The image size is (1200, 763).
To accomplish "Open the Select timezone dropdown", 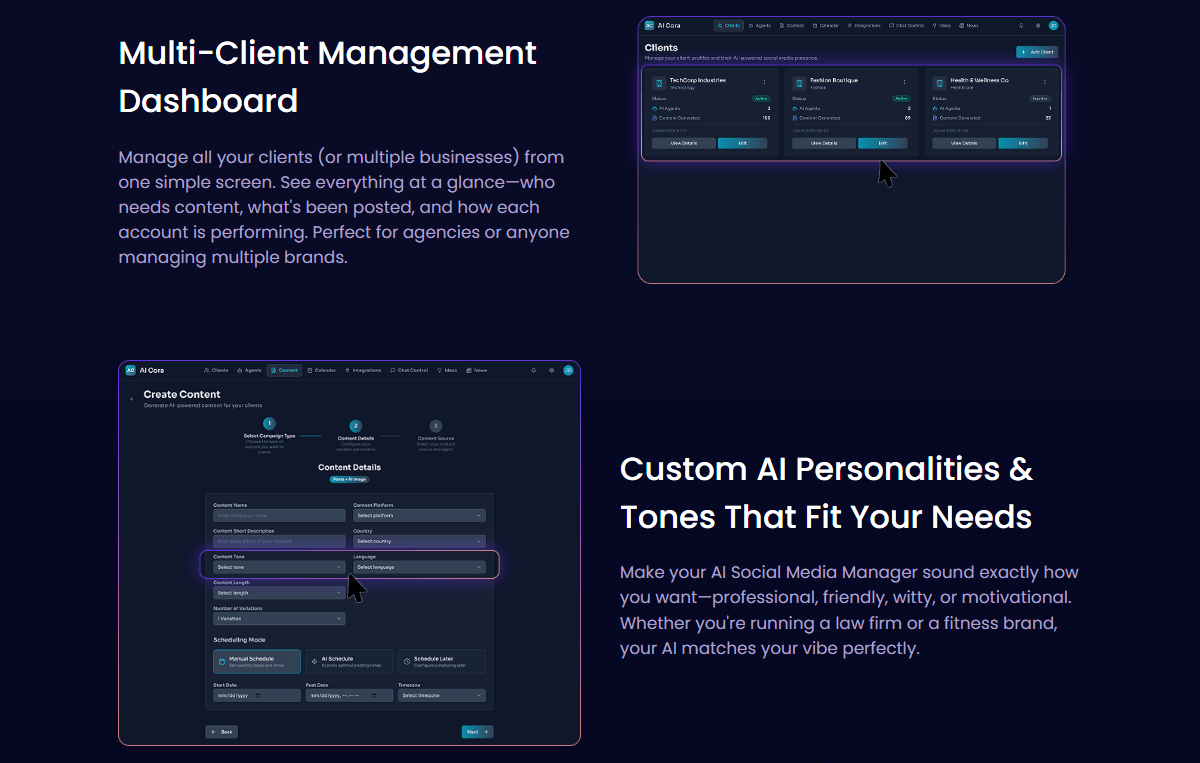I will [x=441, y=695].
